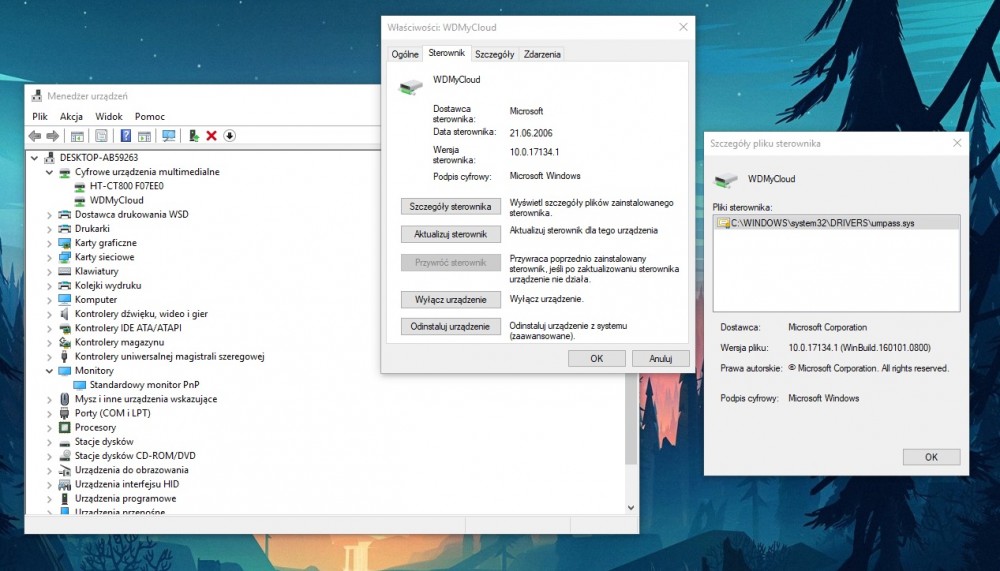Viewport: 1000px width, 571px height.
Task: Click Anuluj in the WDMyCloud properties dialog
Action: [x=661, y=359]
